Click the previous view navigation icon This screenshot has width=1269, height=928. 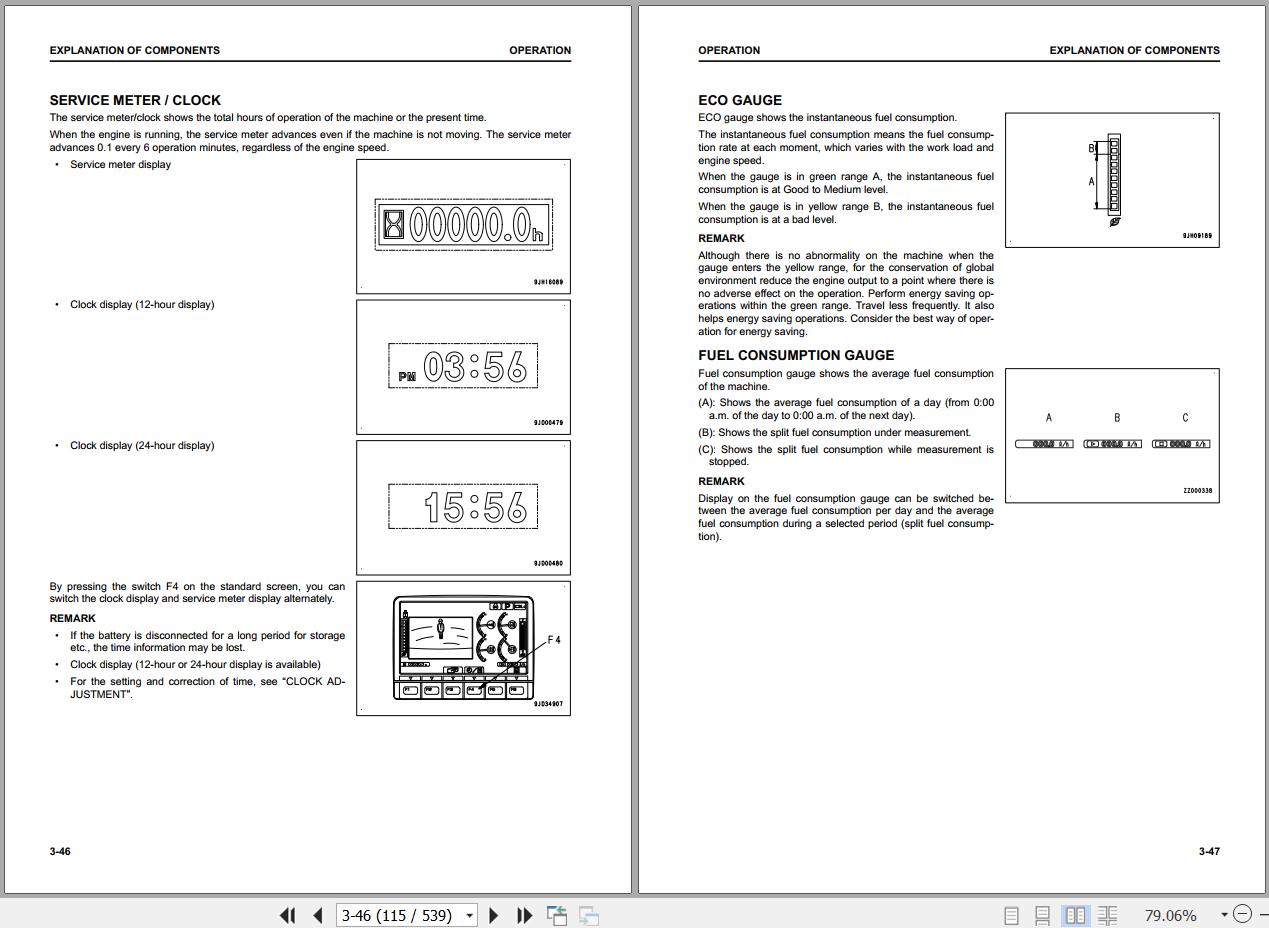[557, 915]
